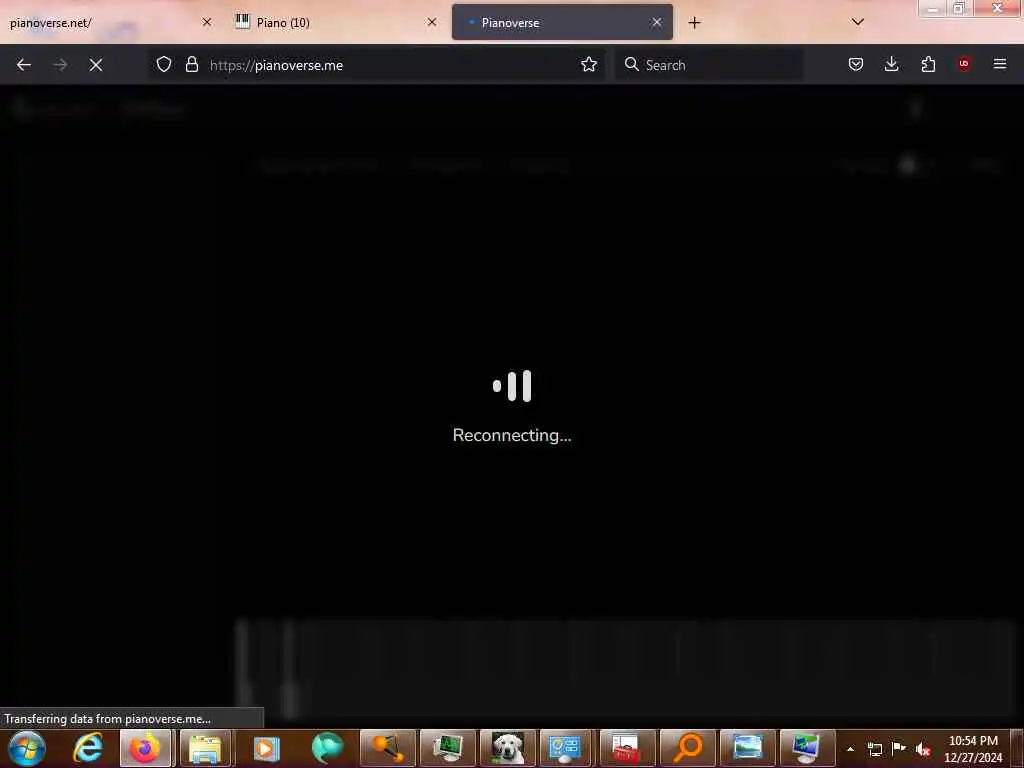1024x768 pixels.
Task: Open the landscape picture taskbar app
Action: point(747,748)
